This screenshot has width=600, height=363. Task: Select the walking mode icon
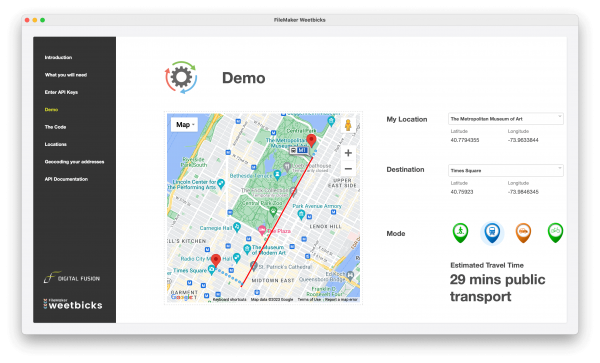(460, 233)
